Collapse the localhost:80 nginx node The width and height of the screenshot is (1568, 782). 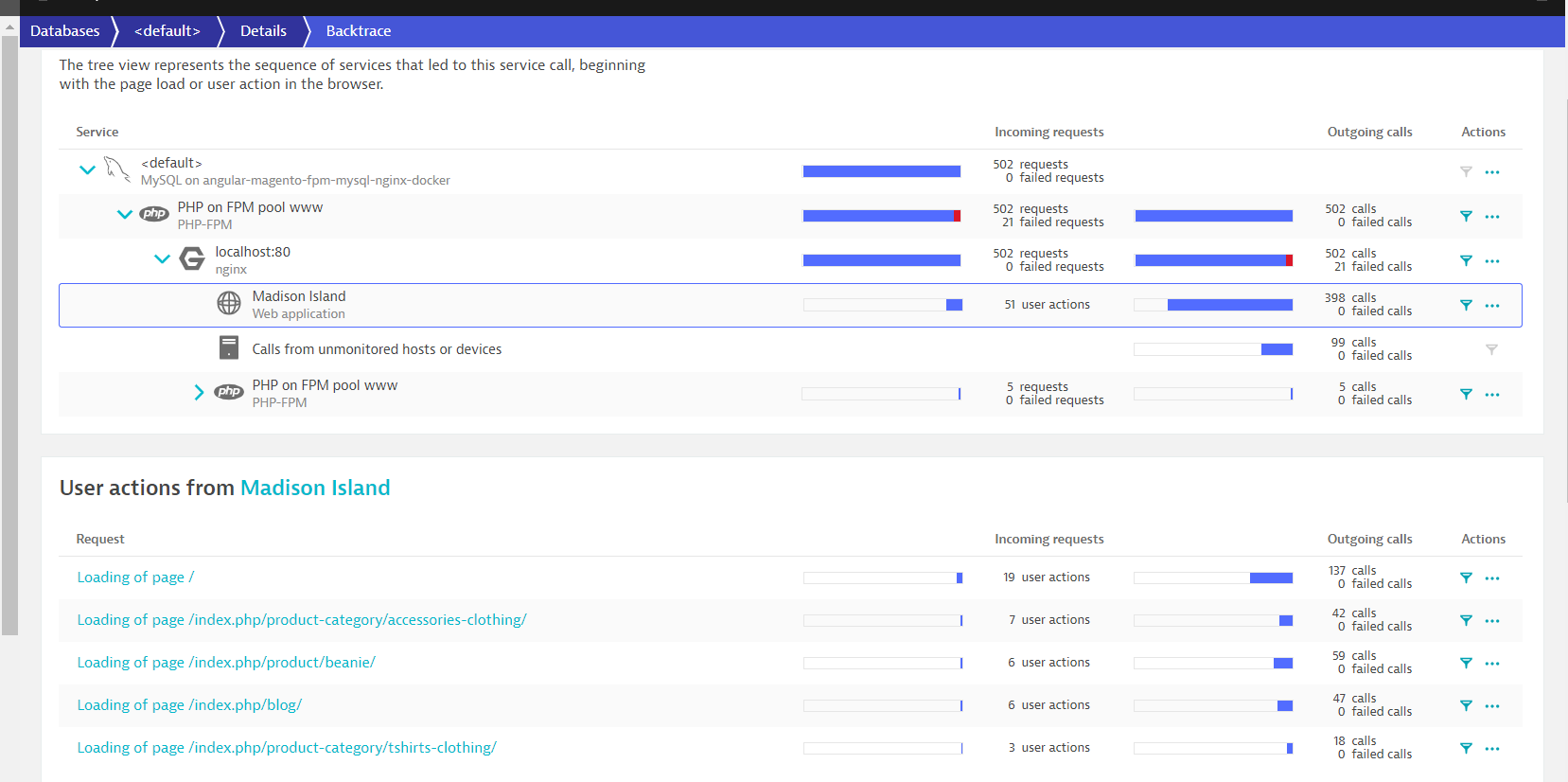(x=162, y=258)
